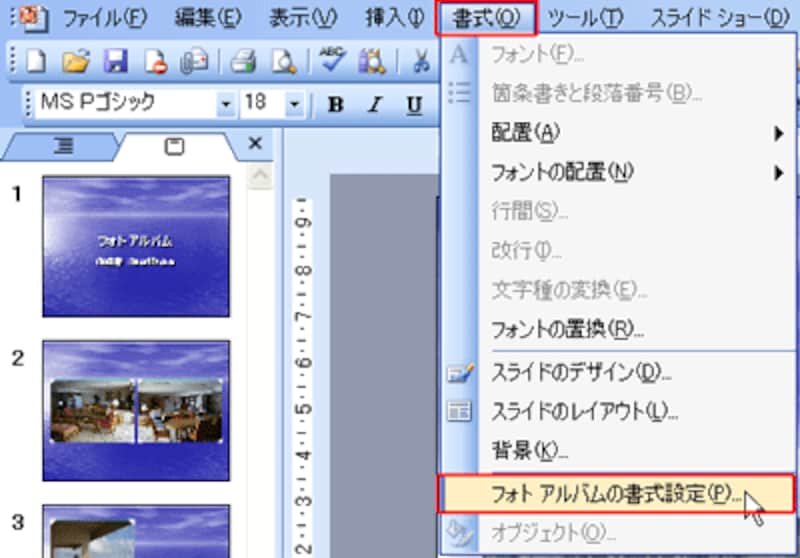Toggle Bold formatting button
The width and height of the screenshot is (800, 558).
(x=336, y=104)
